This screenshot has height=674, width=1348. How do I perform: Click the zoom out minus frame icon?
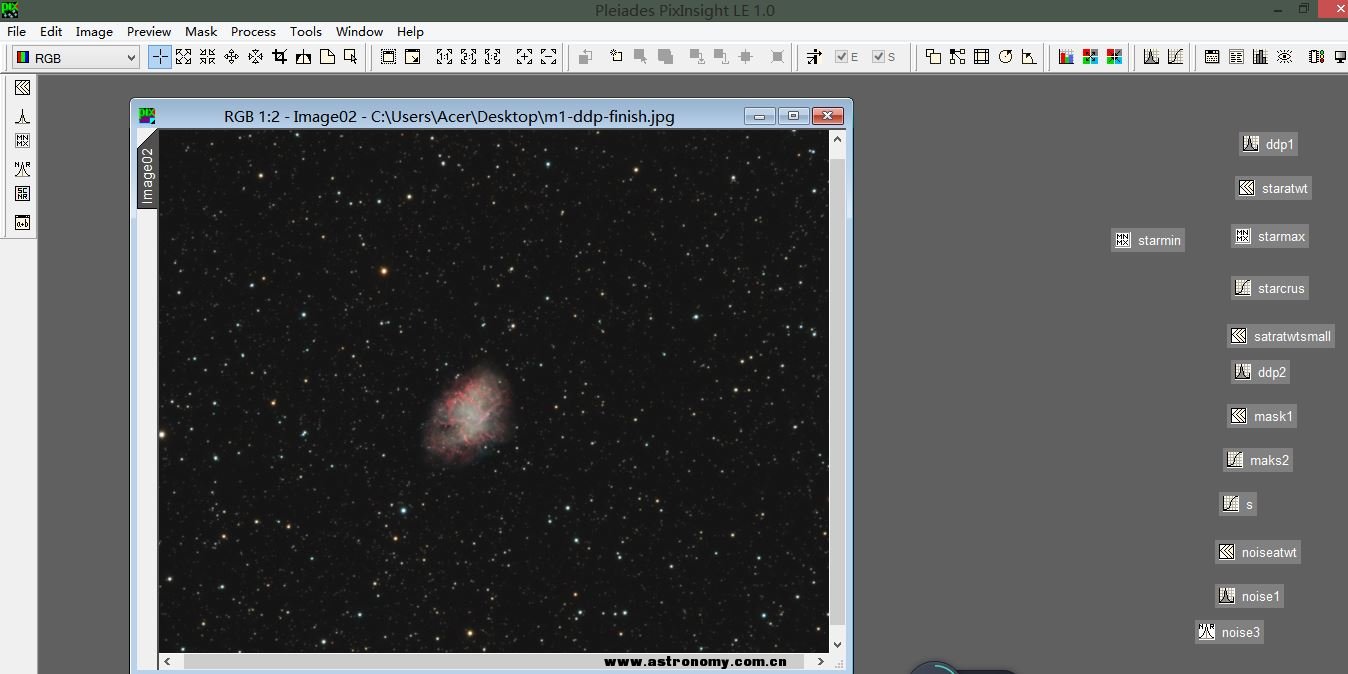[548, 57]
